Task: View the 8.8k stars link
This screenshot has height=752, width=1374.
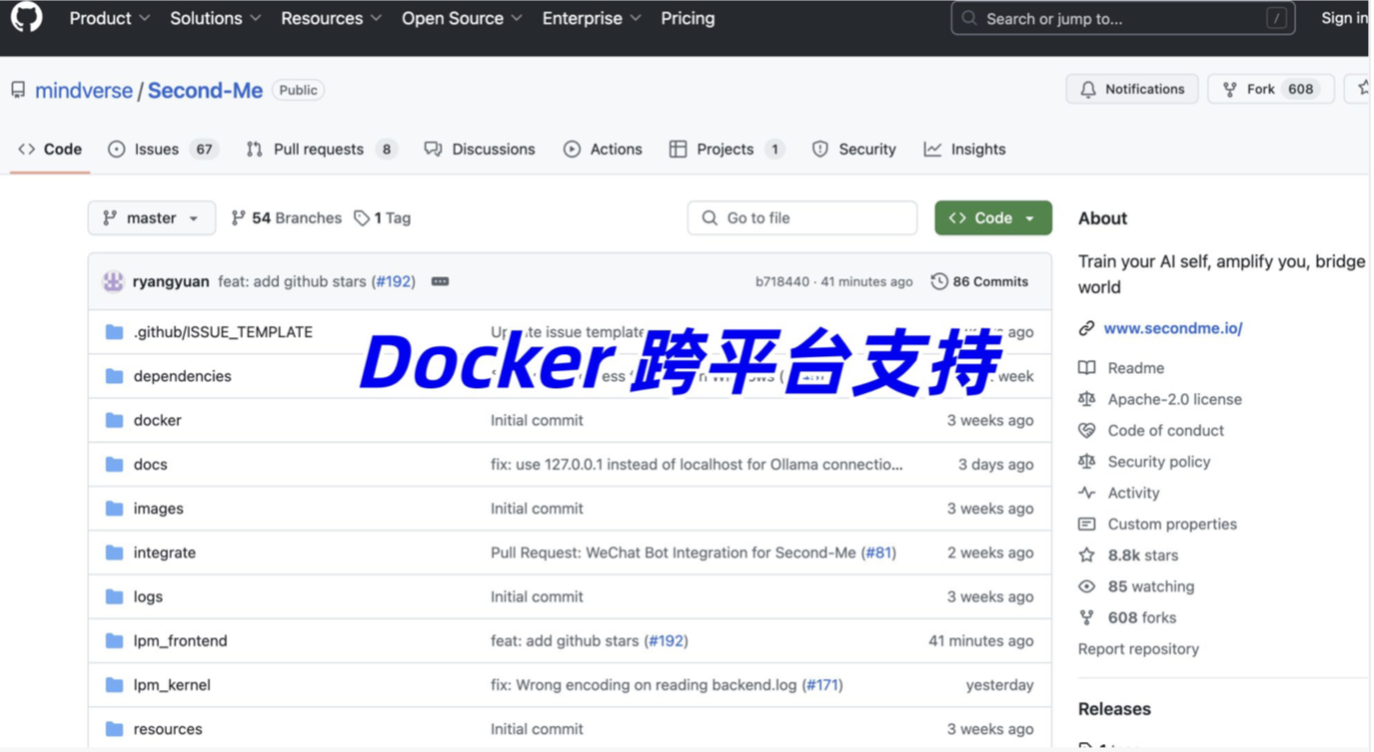Action: (1143, 555)
